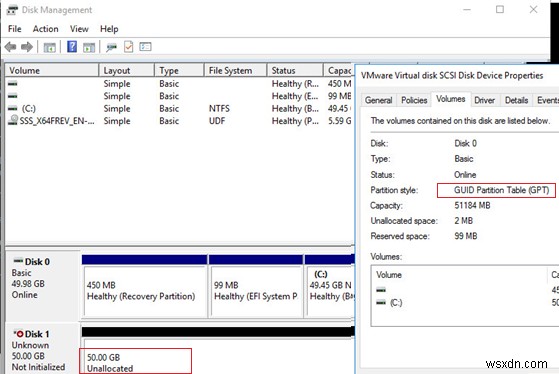Click the Properties checkmark page icon

tap(128, 47)
